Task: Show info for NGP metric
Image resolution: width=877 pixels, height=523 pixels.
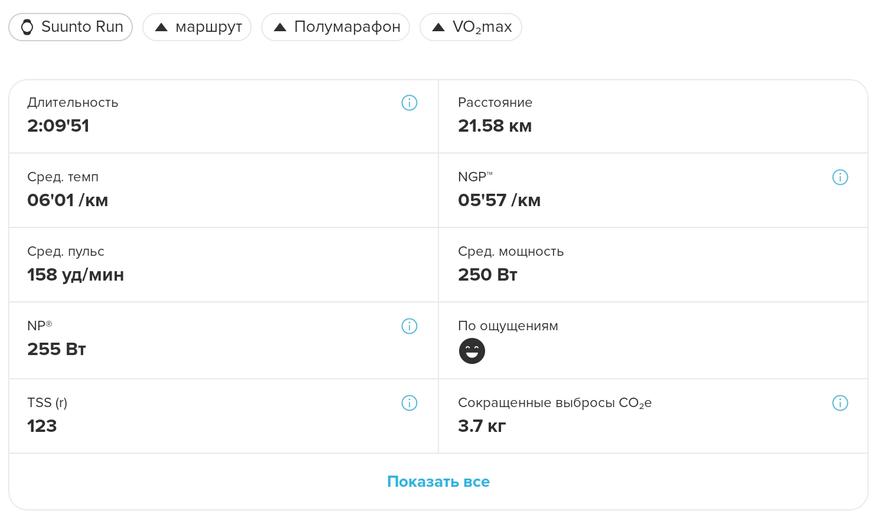Action: point(840,177)
